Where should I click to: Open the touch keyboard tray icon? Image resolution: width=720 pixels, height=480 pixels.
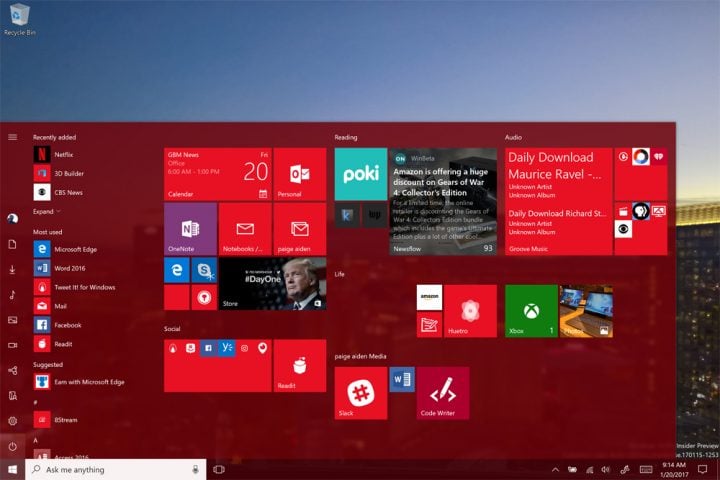pos(646,469)
